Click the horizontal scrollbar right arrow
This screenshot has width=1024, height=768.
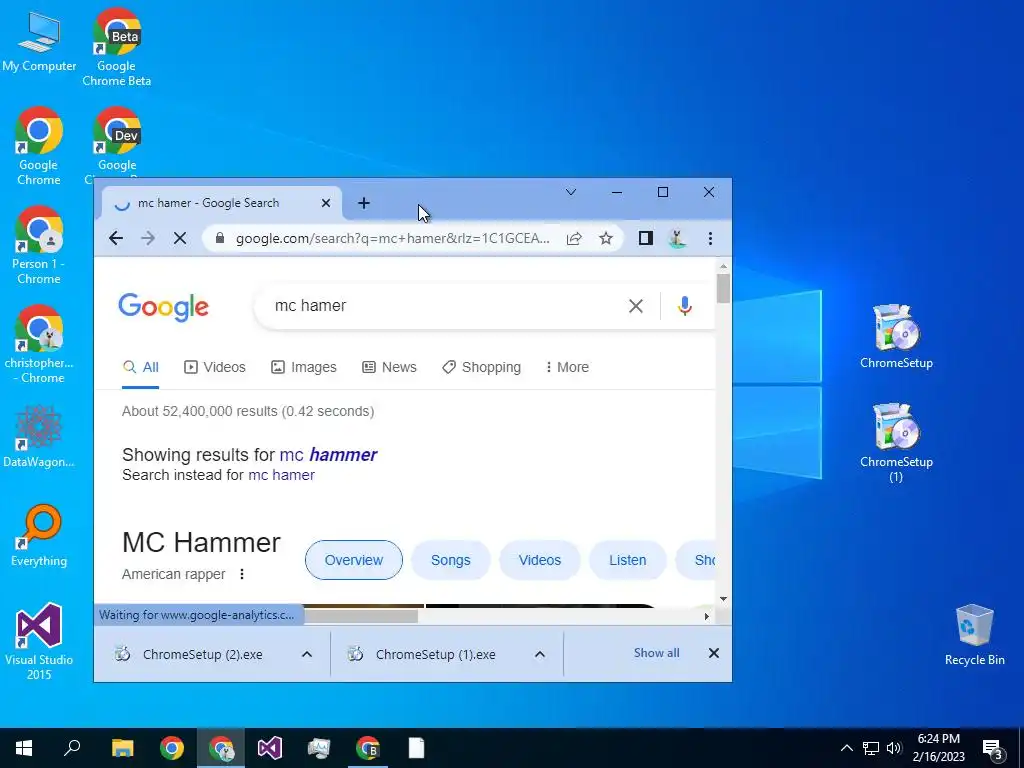tap(707, 616)
